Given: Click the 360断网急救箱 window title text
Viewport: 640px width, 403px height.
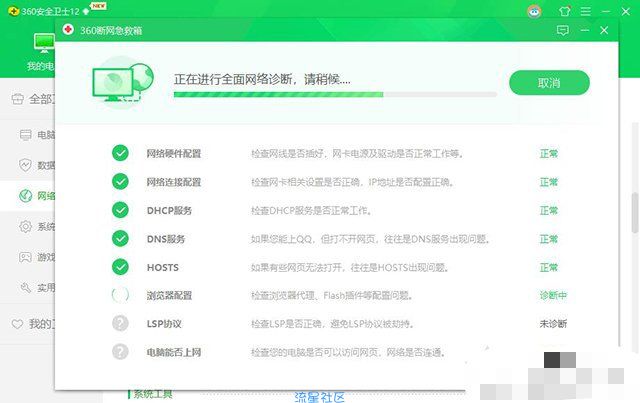Looking at the screenshot, I should (111, 31).
